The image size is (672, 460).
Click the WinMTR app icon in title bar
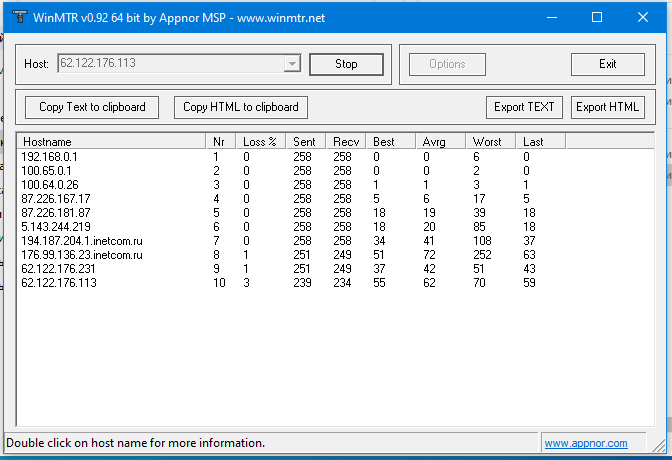(x=16, y=17)
